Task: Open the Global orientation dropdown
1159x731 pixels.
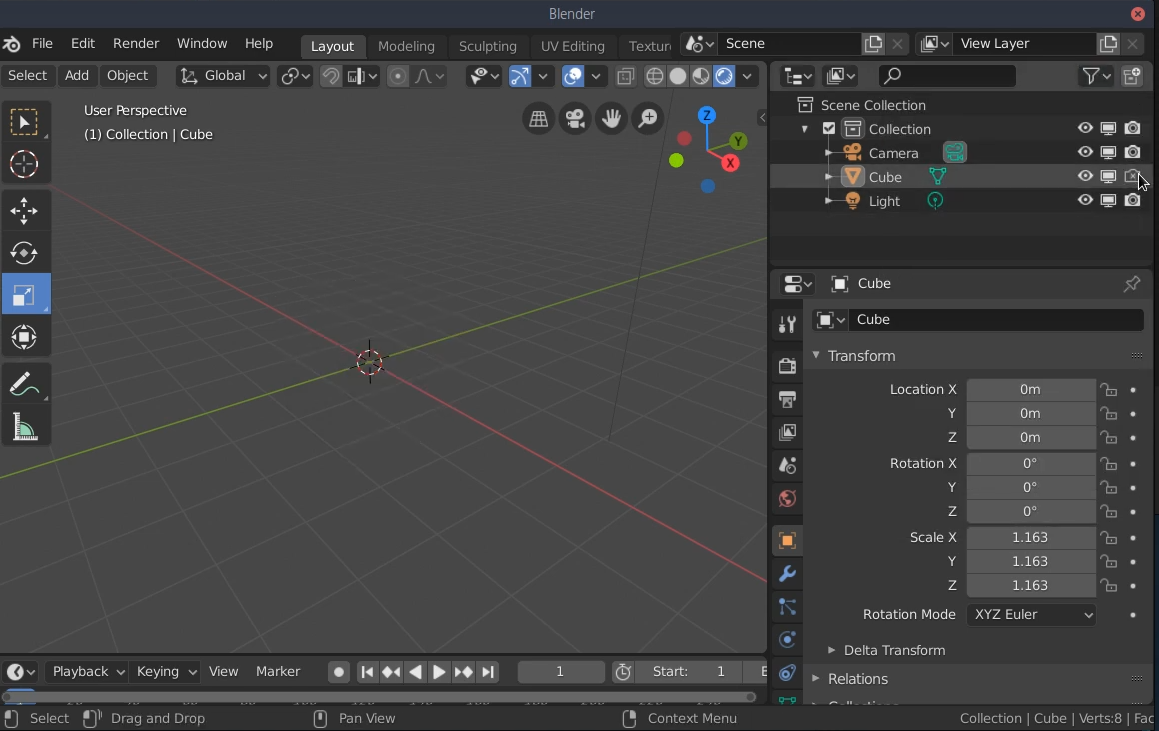Action: tap(223, 75)
